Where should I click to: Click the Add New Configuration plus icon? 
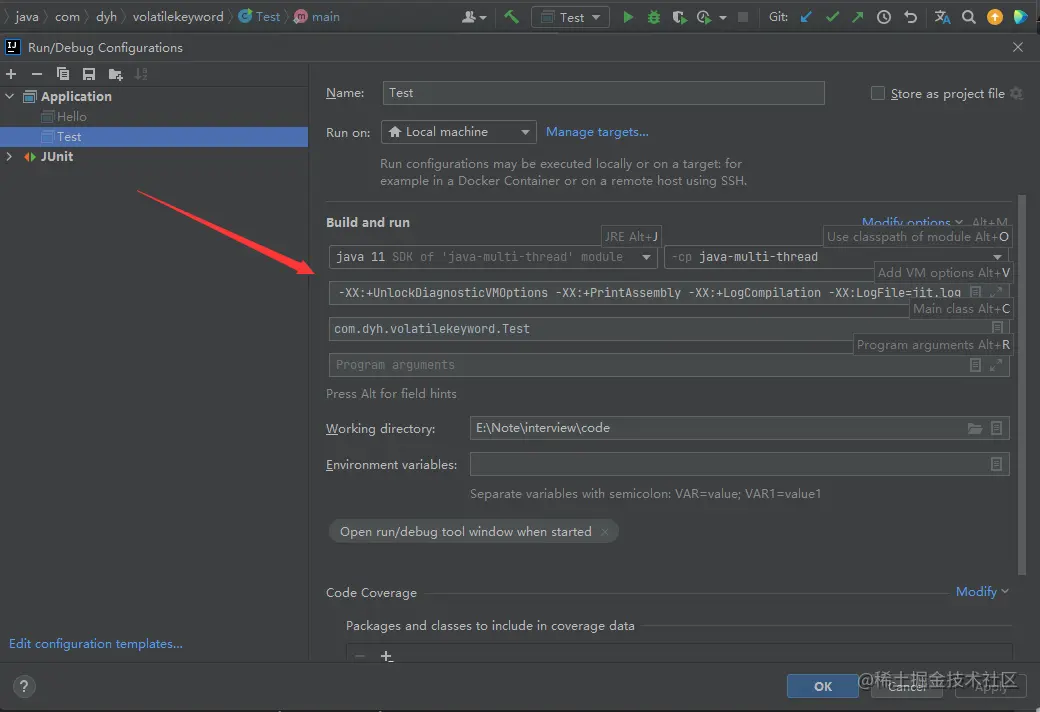point(11,74)
